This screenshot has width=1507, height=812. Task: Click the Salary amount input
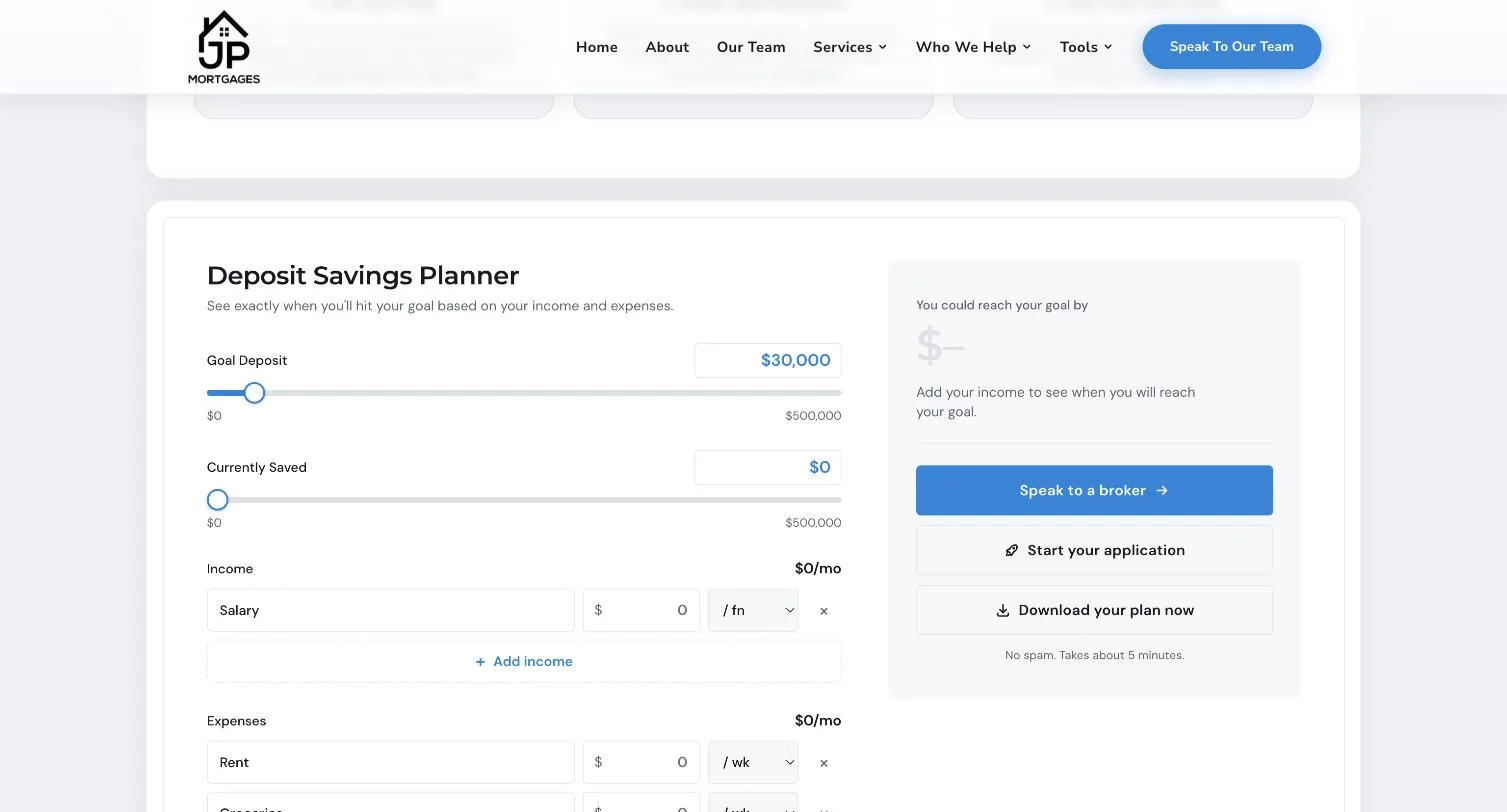(641, 610)
